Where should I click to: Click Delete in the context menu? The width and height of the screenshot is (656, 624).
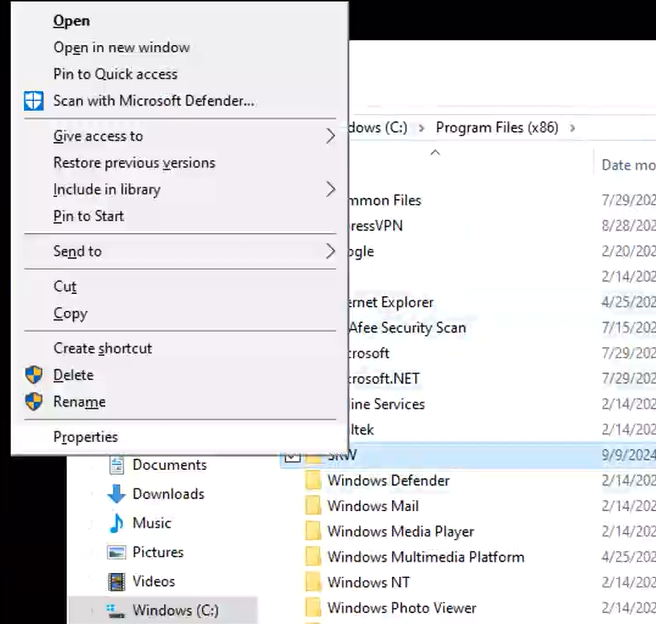click(x=73, y=375)
